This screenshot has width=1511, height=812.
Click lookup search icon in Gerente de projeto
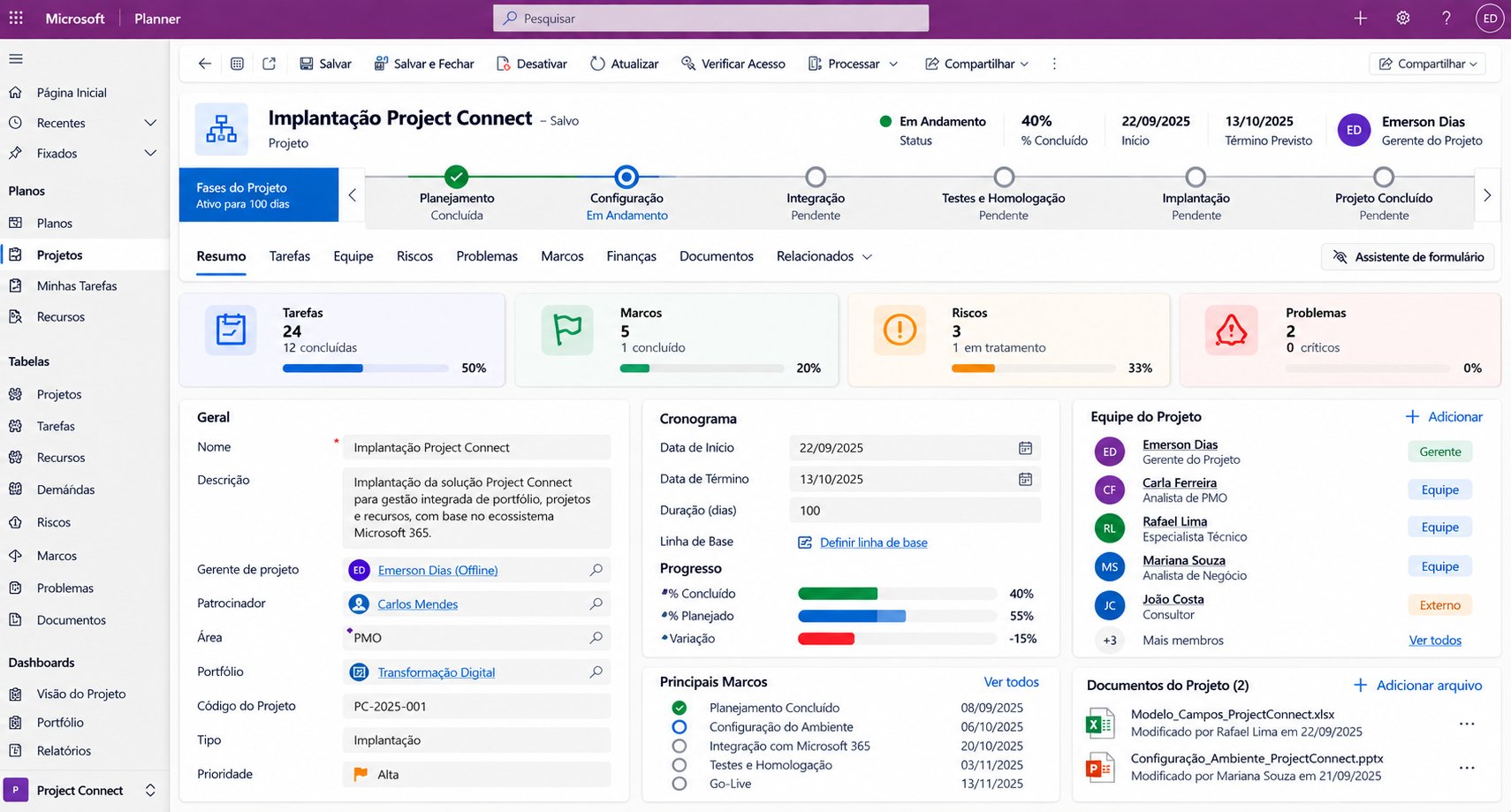pyautogui.click(x=596, y=570)
